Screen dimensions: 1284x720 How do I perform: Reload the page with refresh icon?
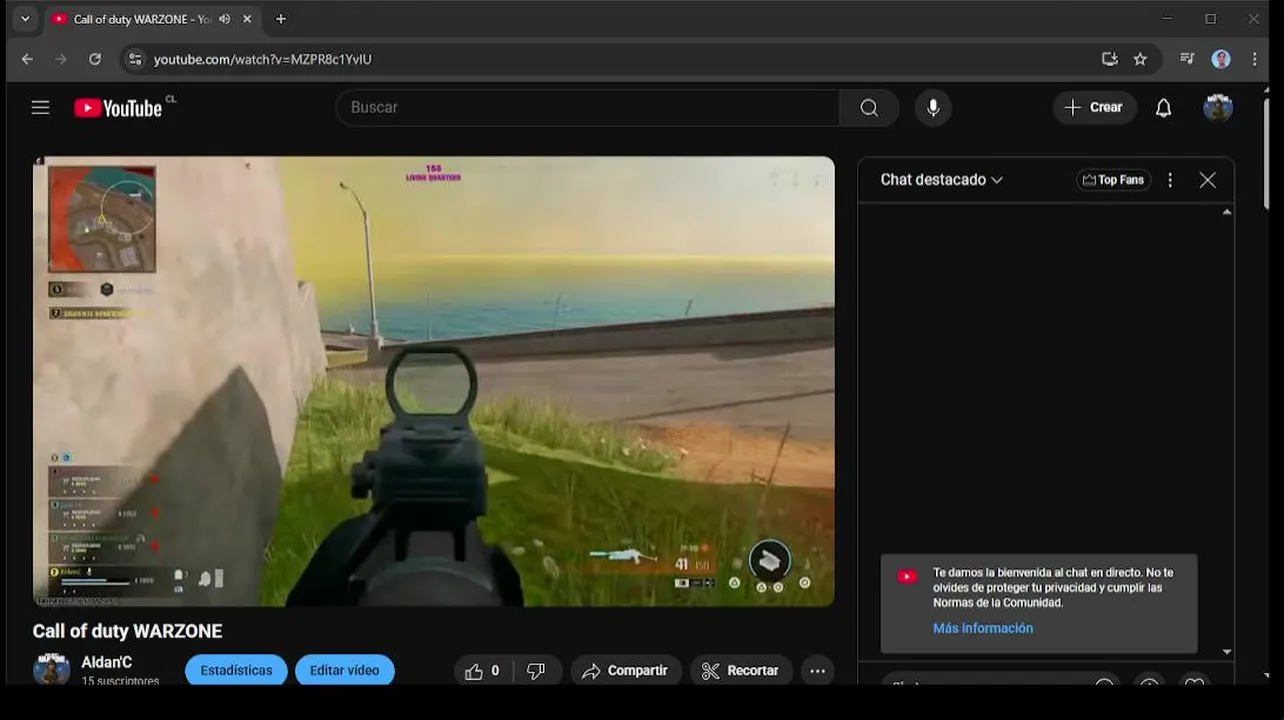click(95, 59)
